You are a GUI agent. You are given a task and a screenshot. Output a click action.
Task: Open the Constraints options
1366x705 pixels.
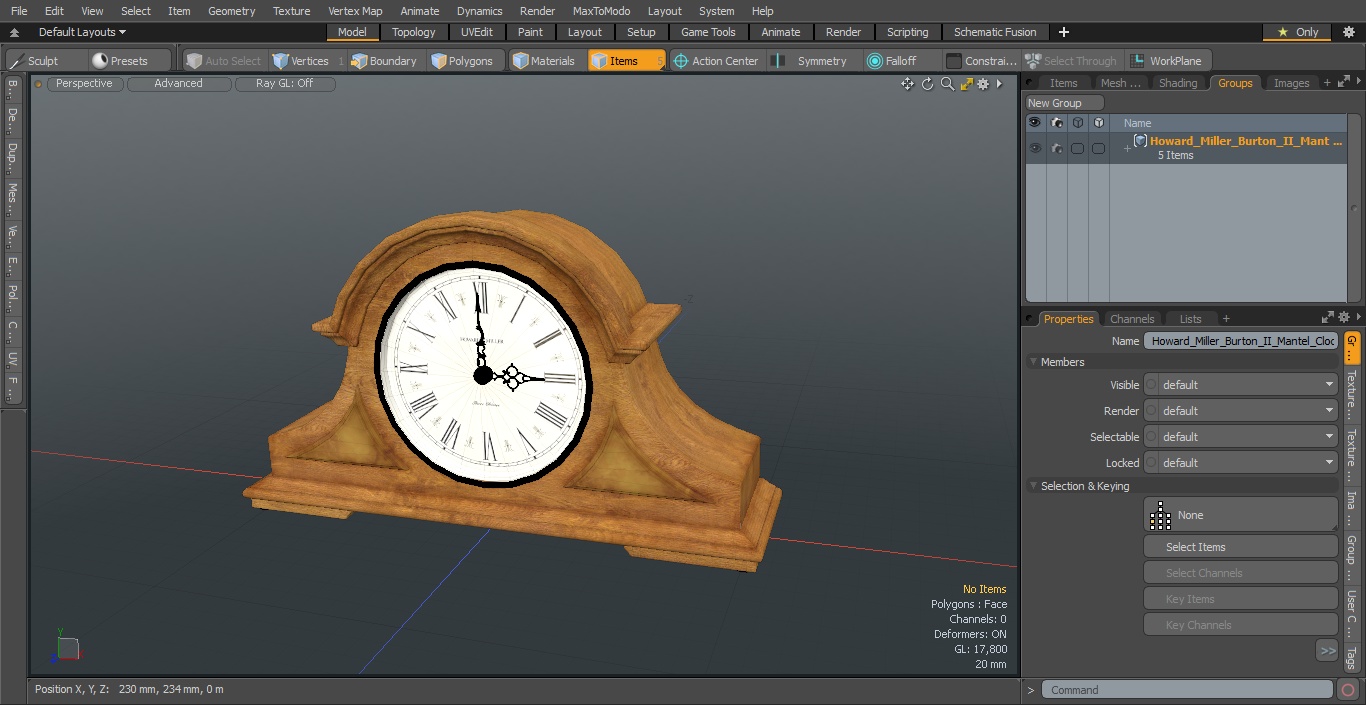(x=982, y=61)
